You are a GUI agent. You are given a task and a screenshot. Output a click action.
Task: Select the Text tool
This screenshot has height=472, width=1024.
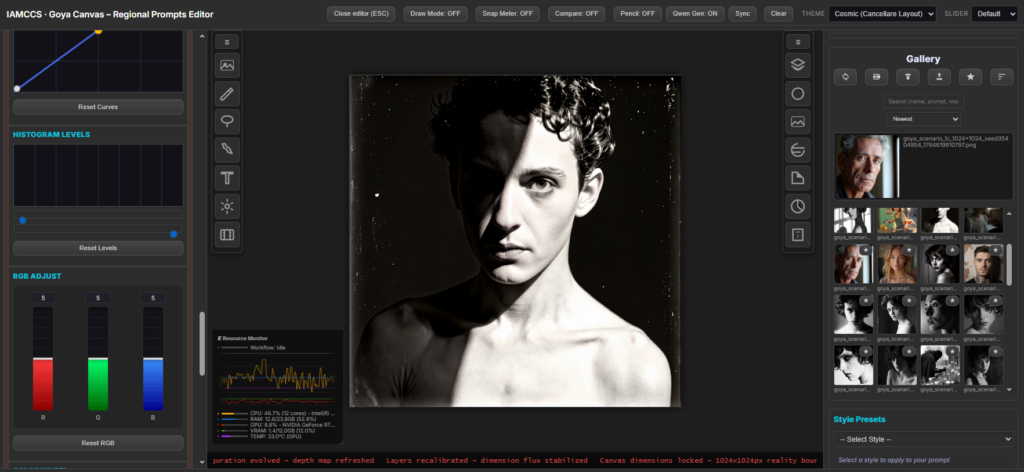(227, 178)
